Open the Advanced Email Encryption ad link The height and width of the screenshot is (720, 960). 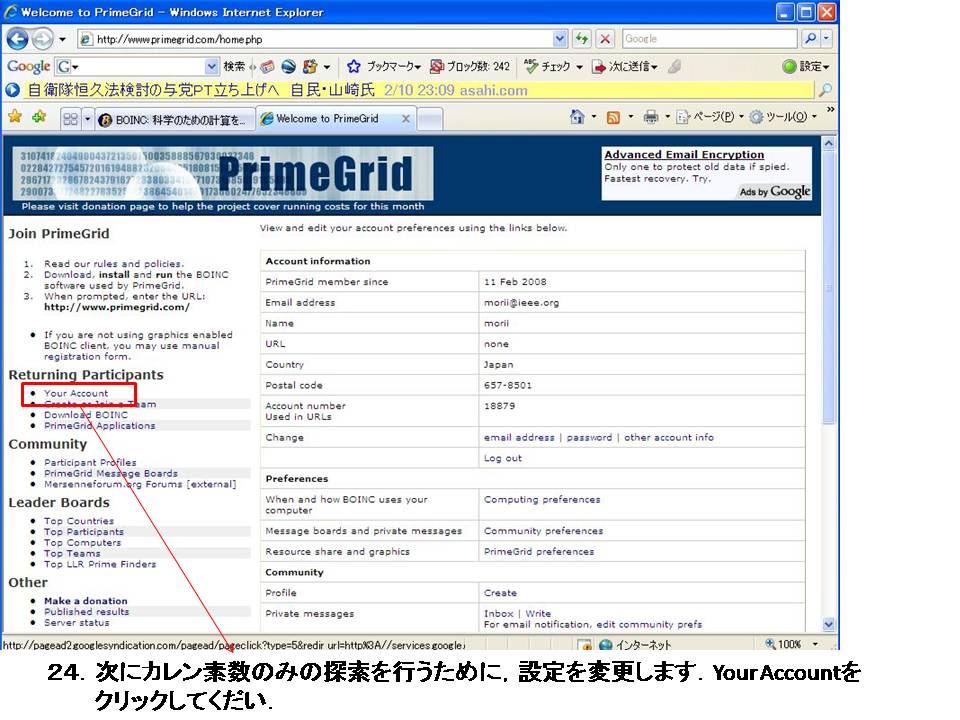coord(684,154)
